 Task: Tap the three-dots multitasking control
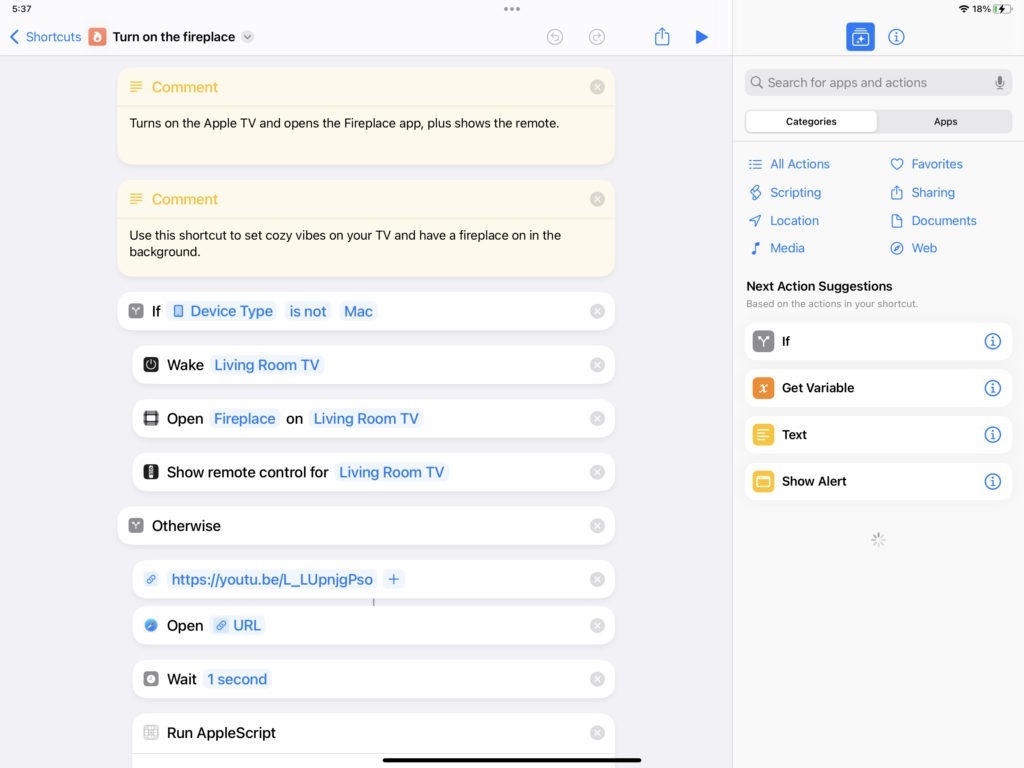512,9
